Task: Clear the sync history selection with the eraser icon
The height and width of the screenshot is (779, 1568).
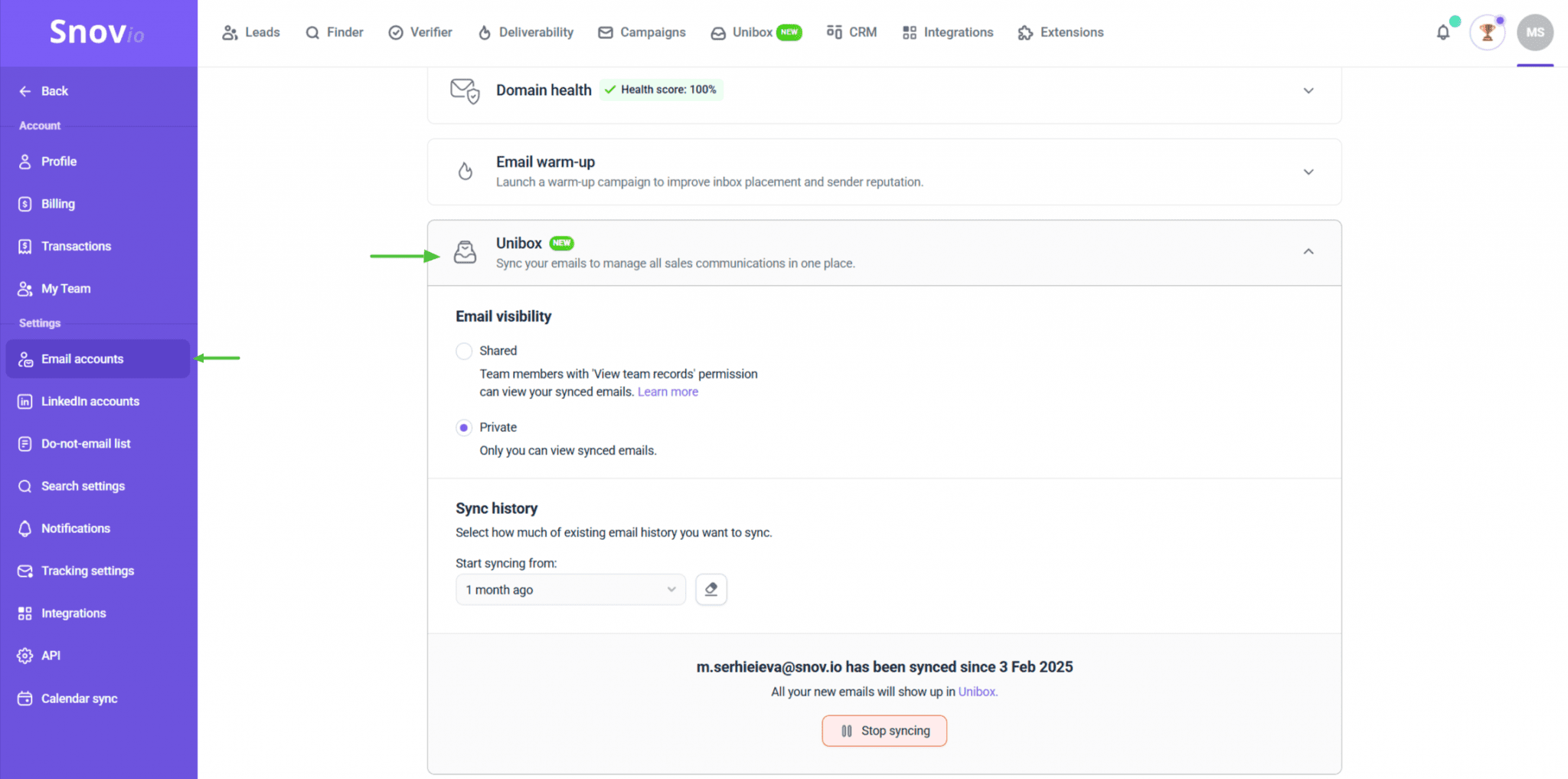Action: (x=710, y=589)
